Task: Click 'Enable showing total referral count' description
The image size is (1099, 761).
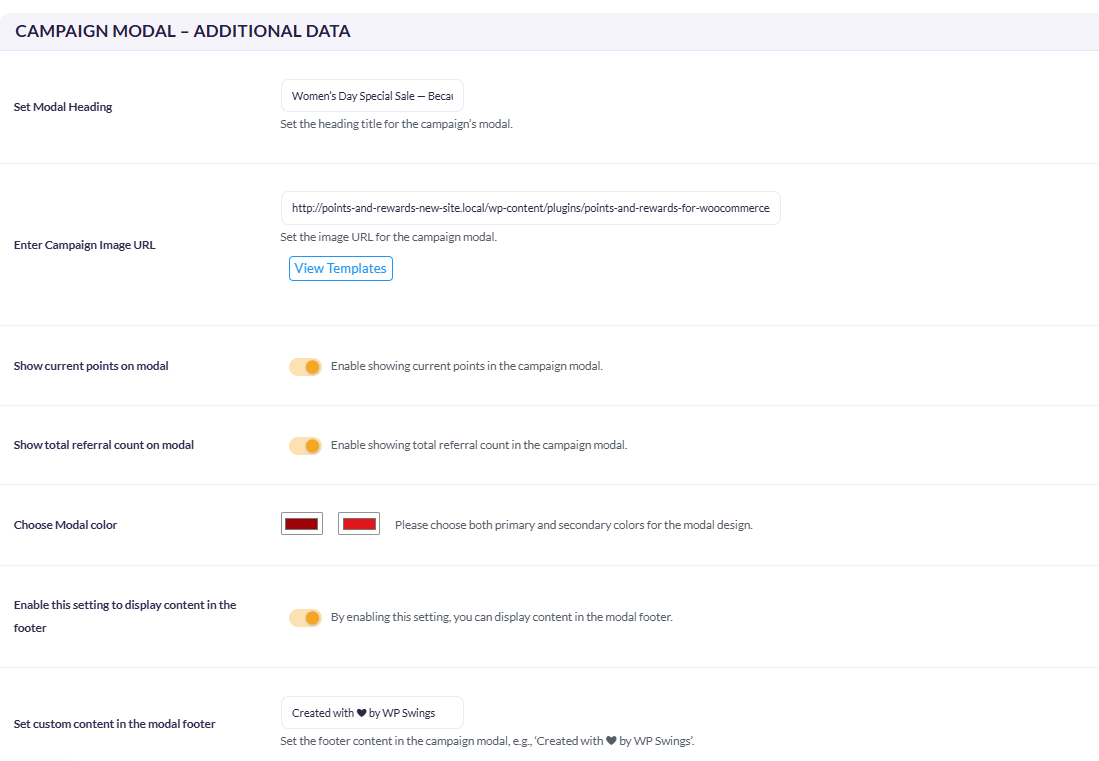Action: [x=479, y=445]
